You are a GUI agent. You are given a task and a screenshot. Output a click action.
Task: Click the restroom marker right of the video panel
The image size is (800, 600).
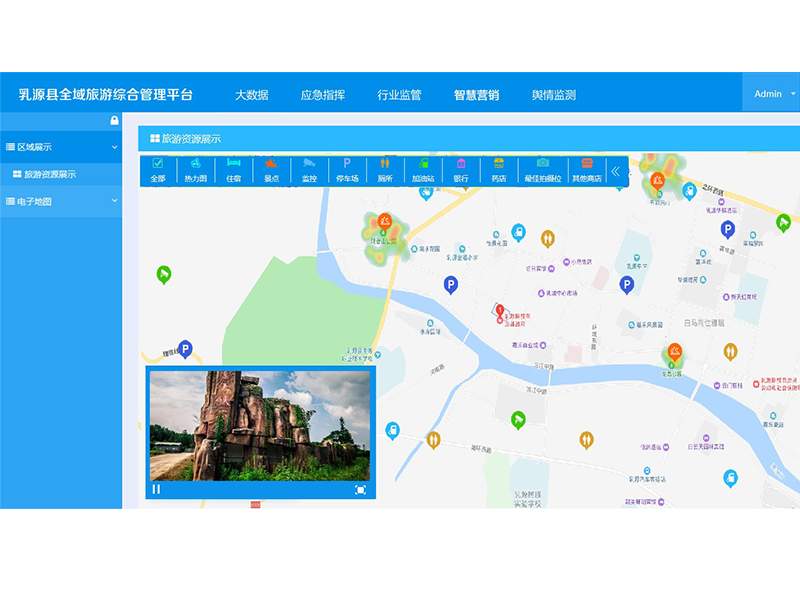pyautogui.click(x=433, y=440)
